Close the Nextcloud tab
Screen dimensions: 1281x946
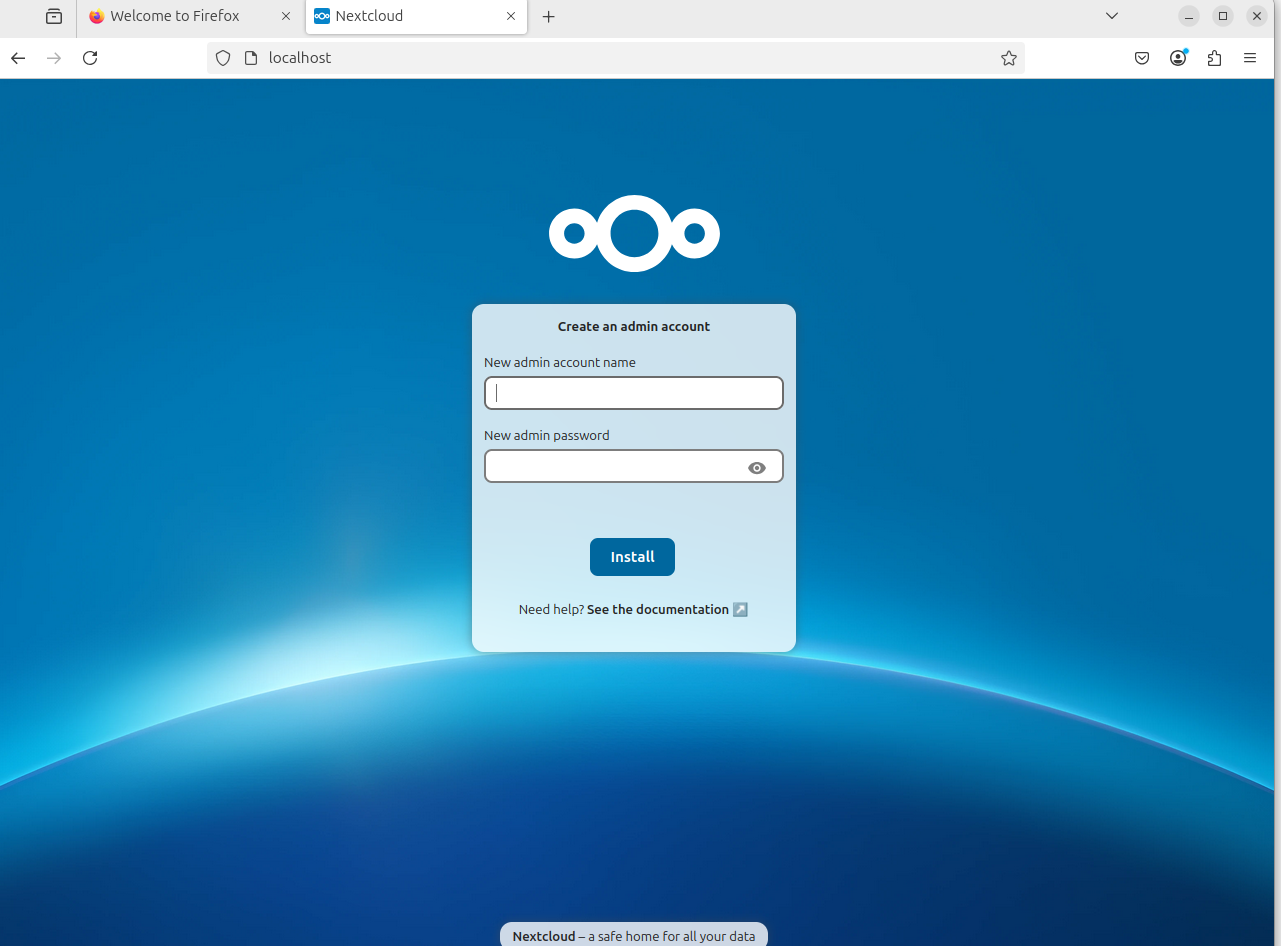(x=511, y=16)
